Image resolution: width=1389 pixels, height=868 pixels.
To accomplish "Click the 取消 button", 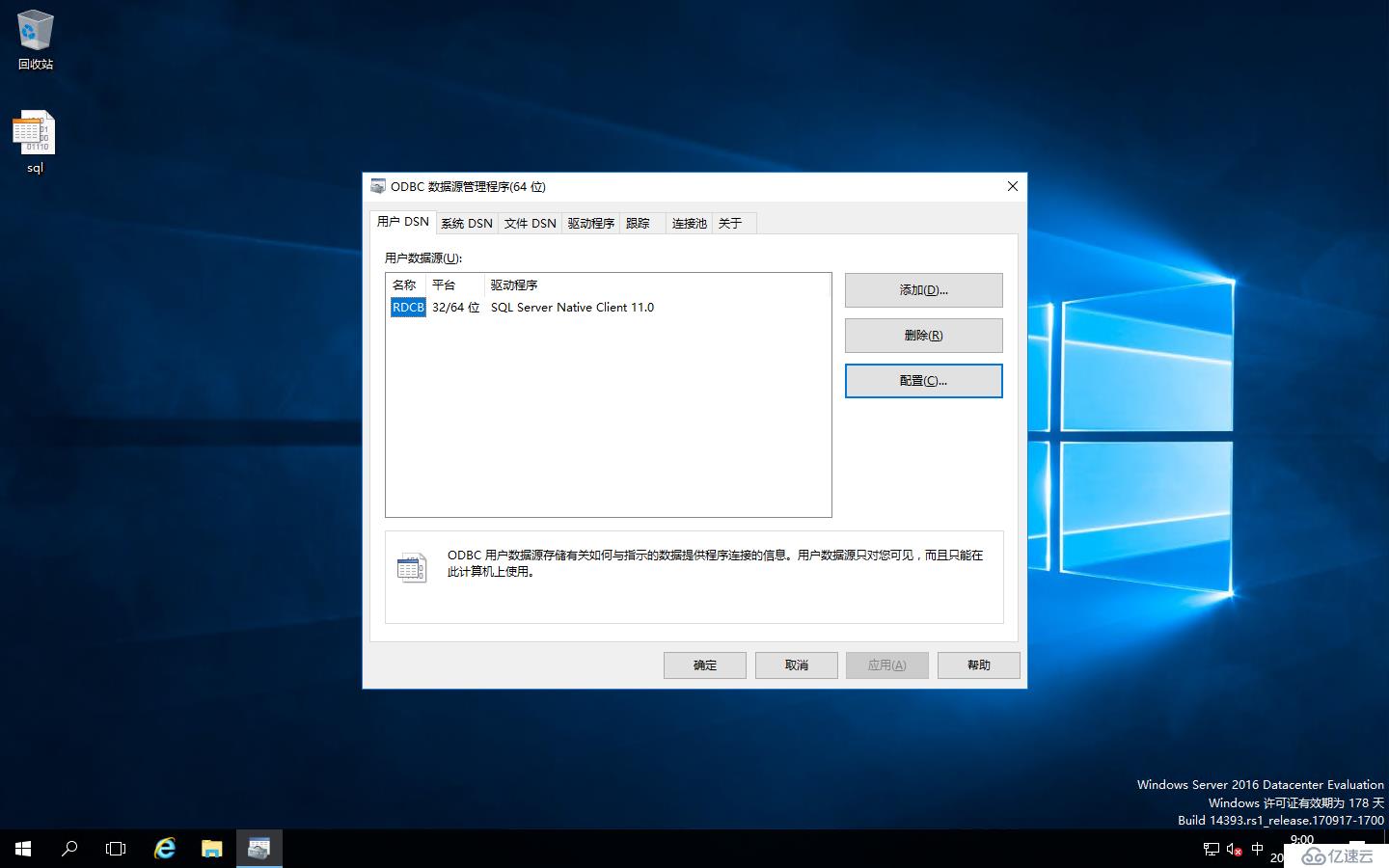I will tap(797, 665).
